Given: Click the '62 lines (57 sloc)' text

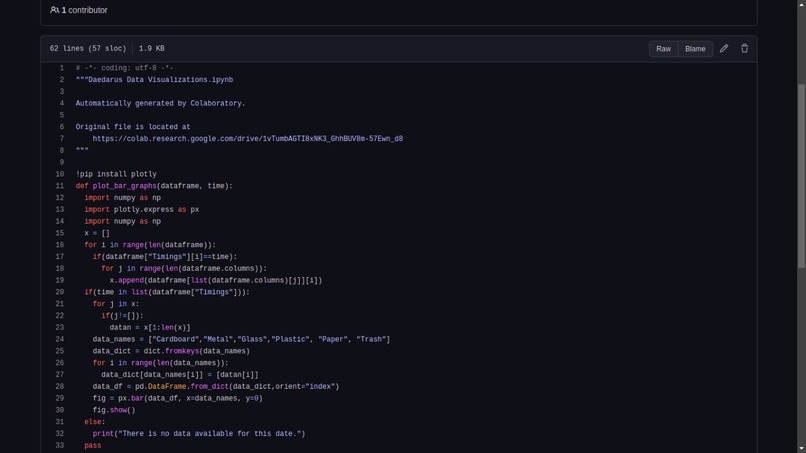Looking at the screenshot, I should pos(88,48).
